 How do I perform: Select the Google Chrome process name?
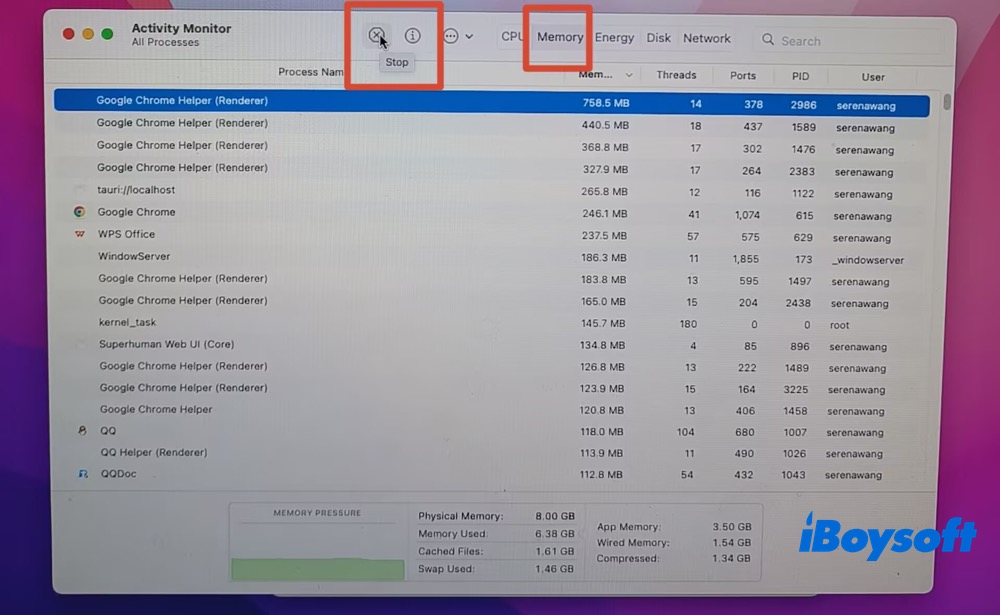(136, 212)
